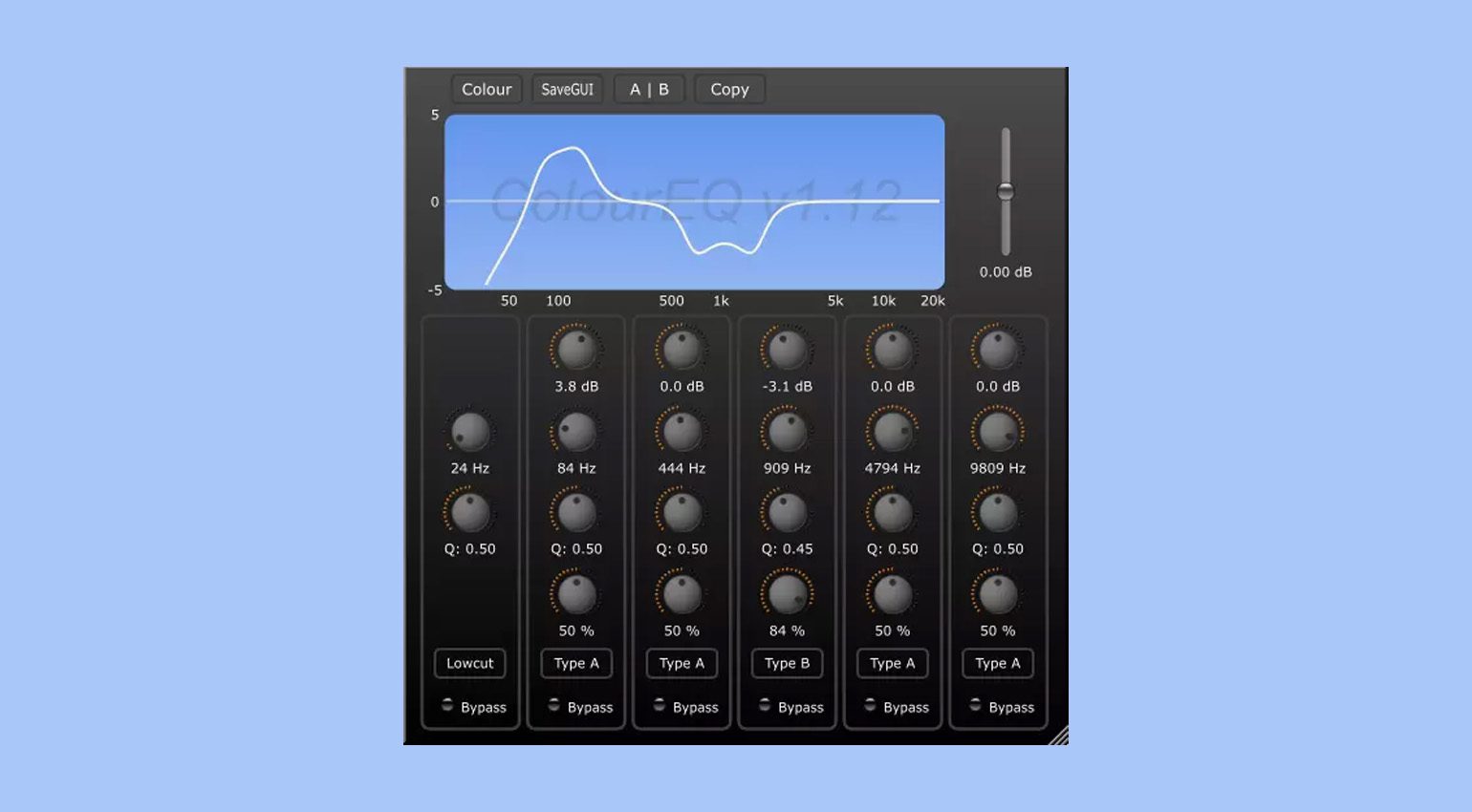The height and width of the screenshot is (812, 1472).
Task: Toggle Bypass on the 444 Hz band
Action: 659,705
